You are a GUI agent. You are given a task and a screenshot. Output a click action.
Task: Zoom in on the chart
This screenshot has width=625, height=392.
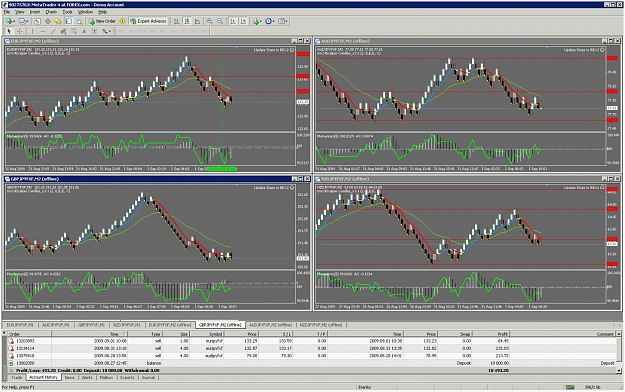209,21
